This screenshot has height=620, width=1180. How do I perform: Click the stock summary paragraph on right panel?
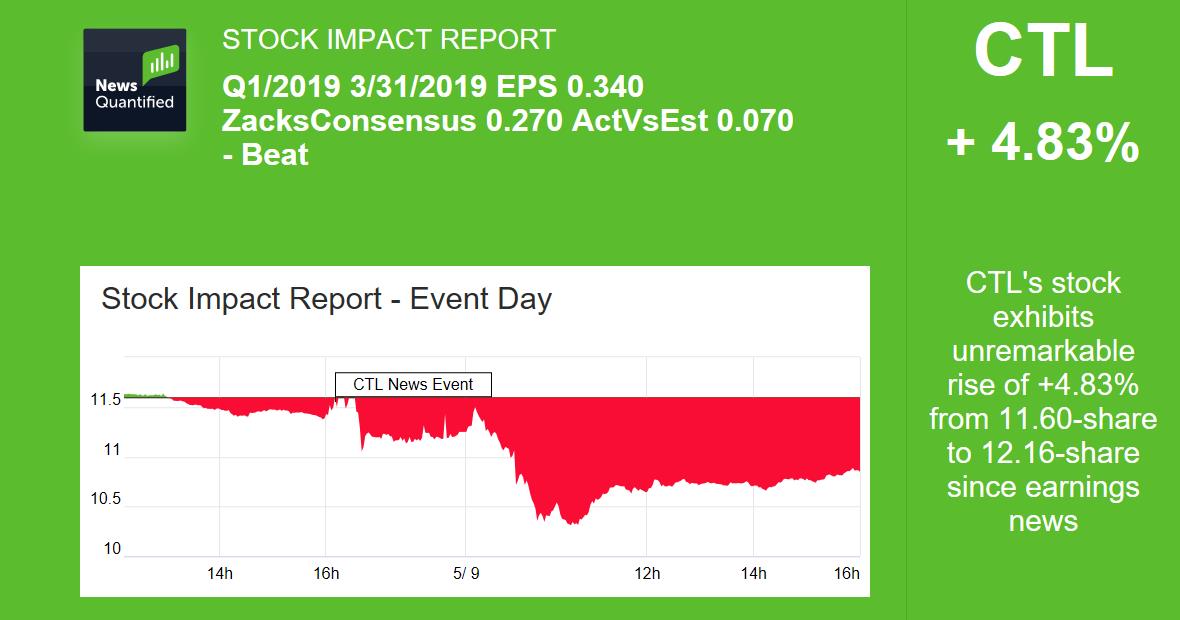click(1043, 401)
